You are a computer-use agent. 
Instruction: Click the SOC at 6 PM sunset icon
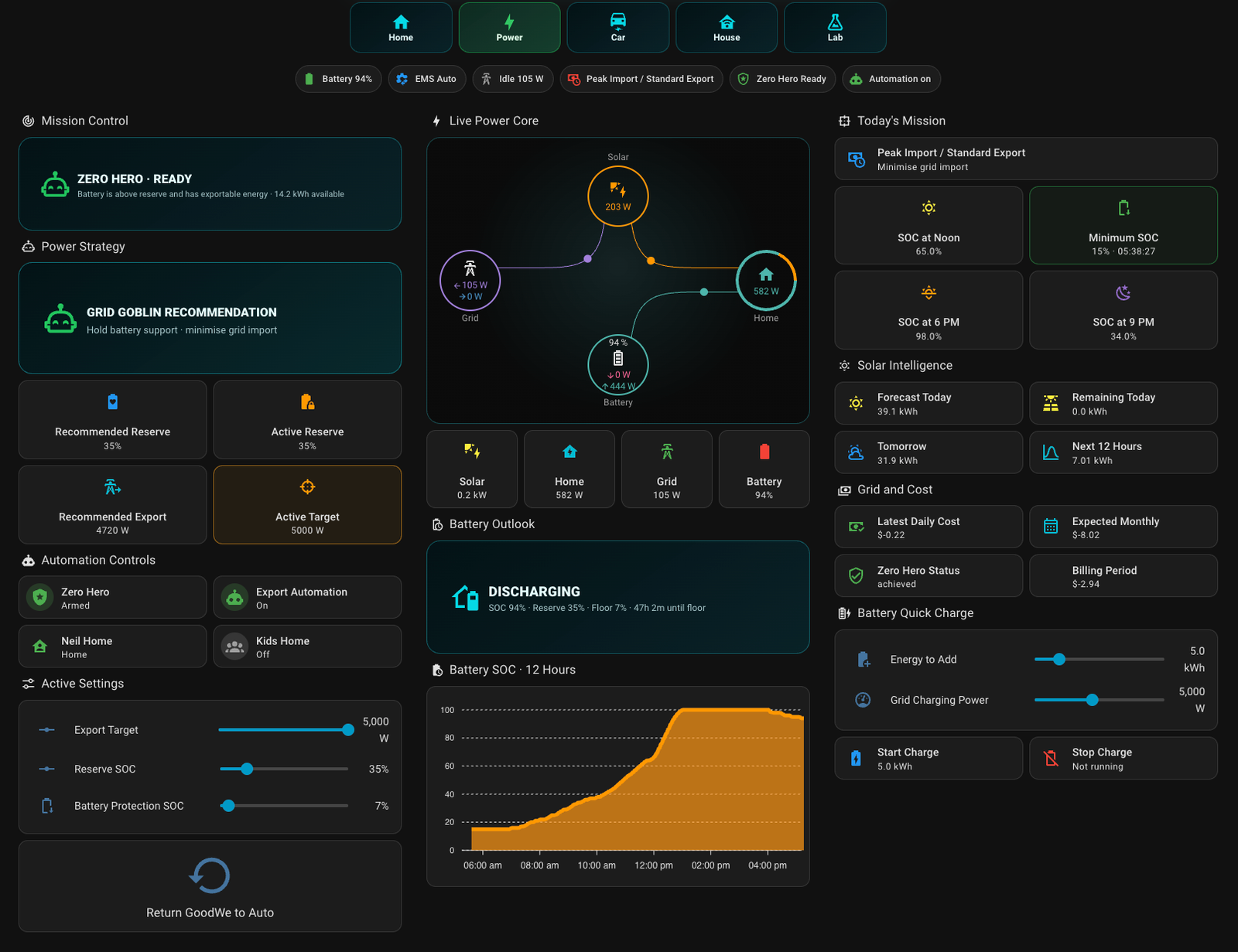tap(929, 292)
